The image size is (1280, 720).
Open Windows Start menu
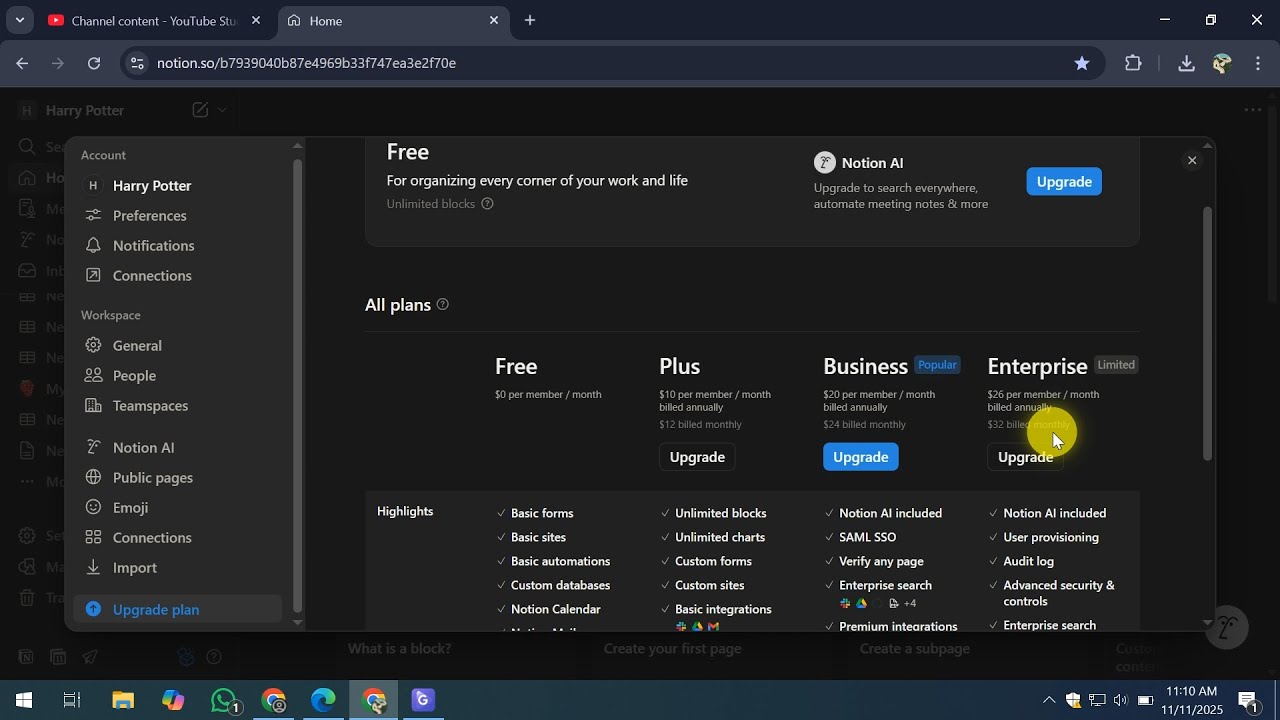24,700
